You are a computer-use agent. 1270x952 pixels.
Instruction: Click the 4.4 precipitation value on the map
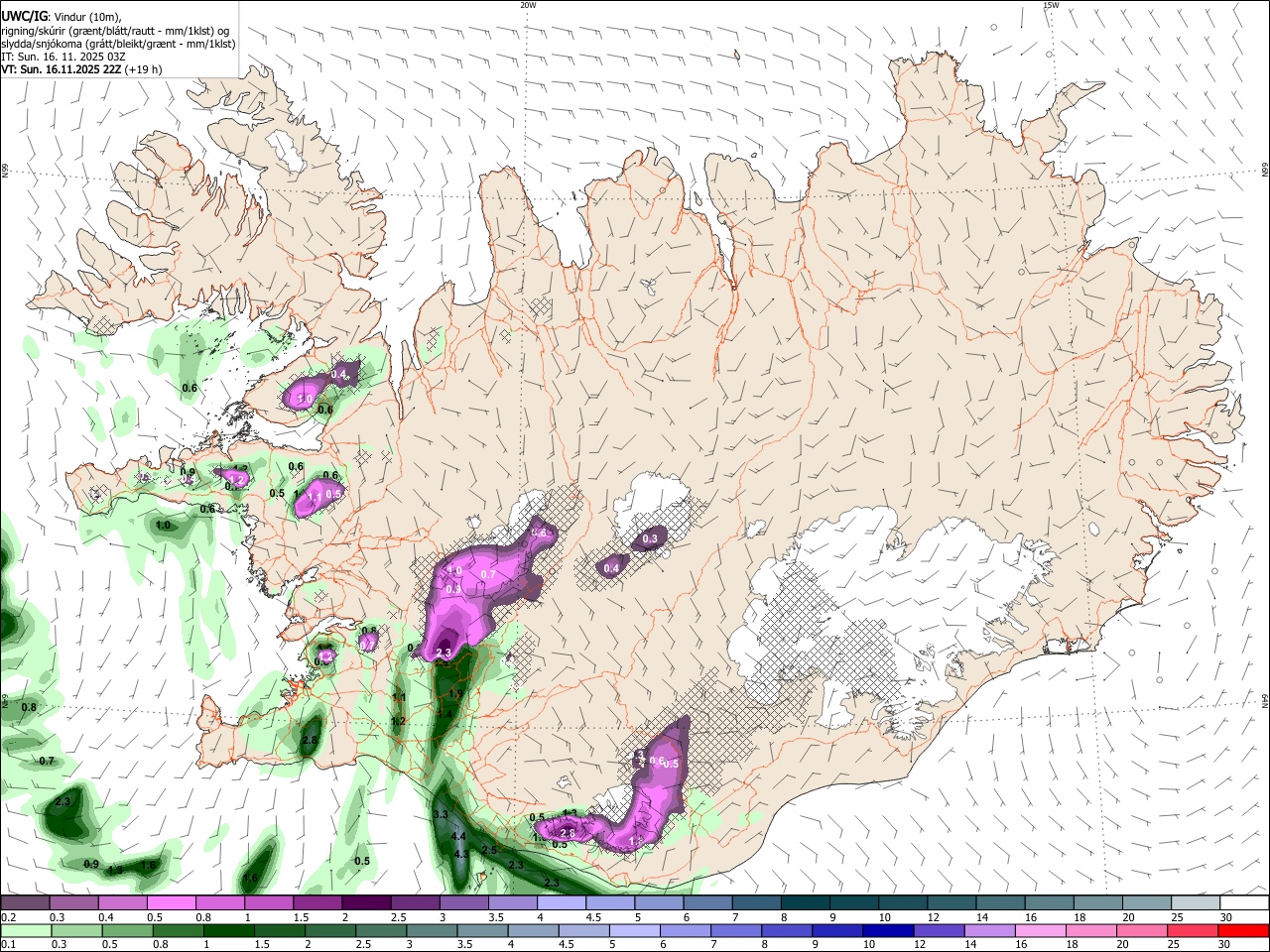458,837
